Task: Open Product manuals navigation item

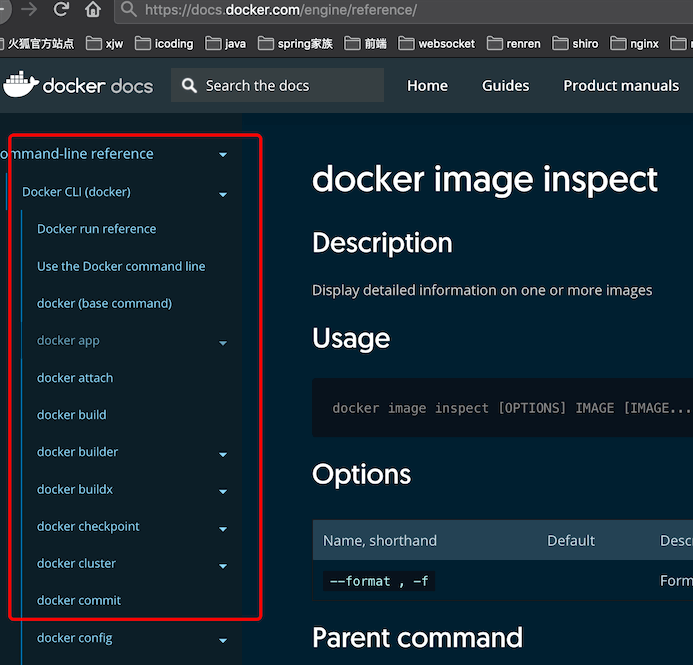Action: tap(621, 85)
